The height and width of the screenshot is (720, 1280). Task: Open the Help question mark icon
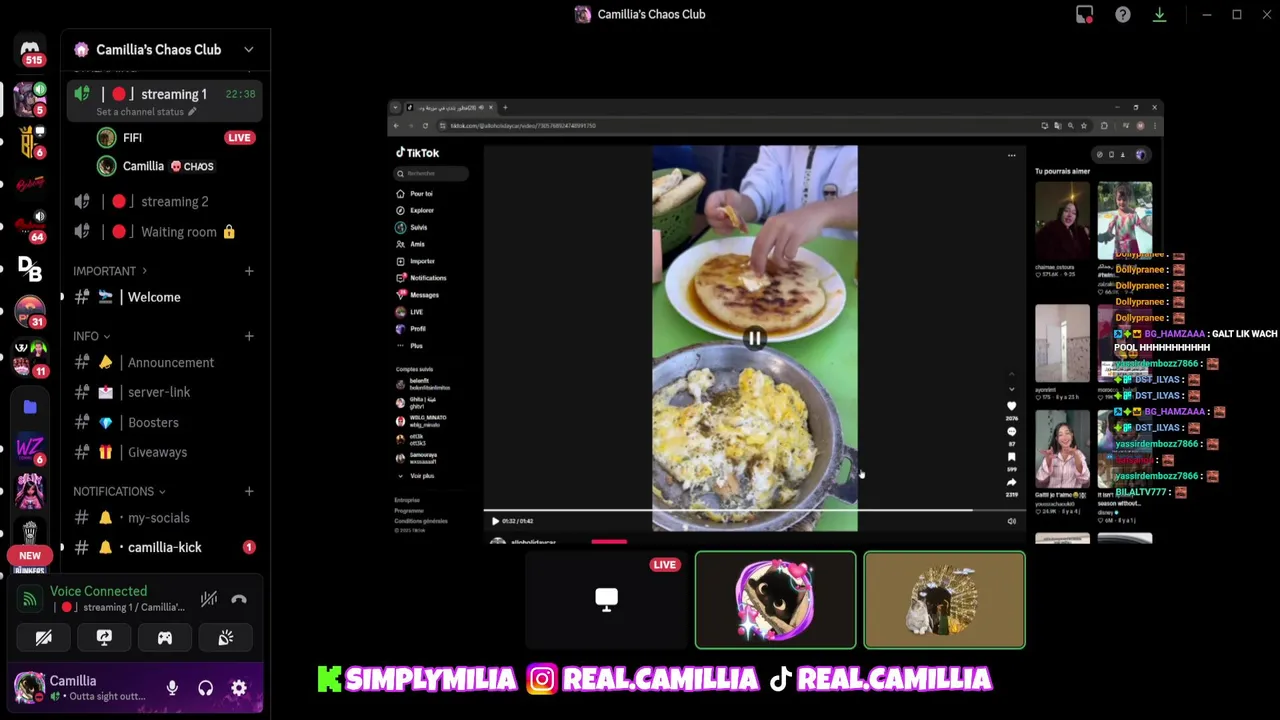point(1123,14)
